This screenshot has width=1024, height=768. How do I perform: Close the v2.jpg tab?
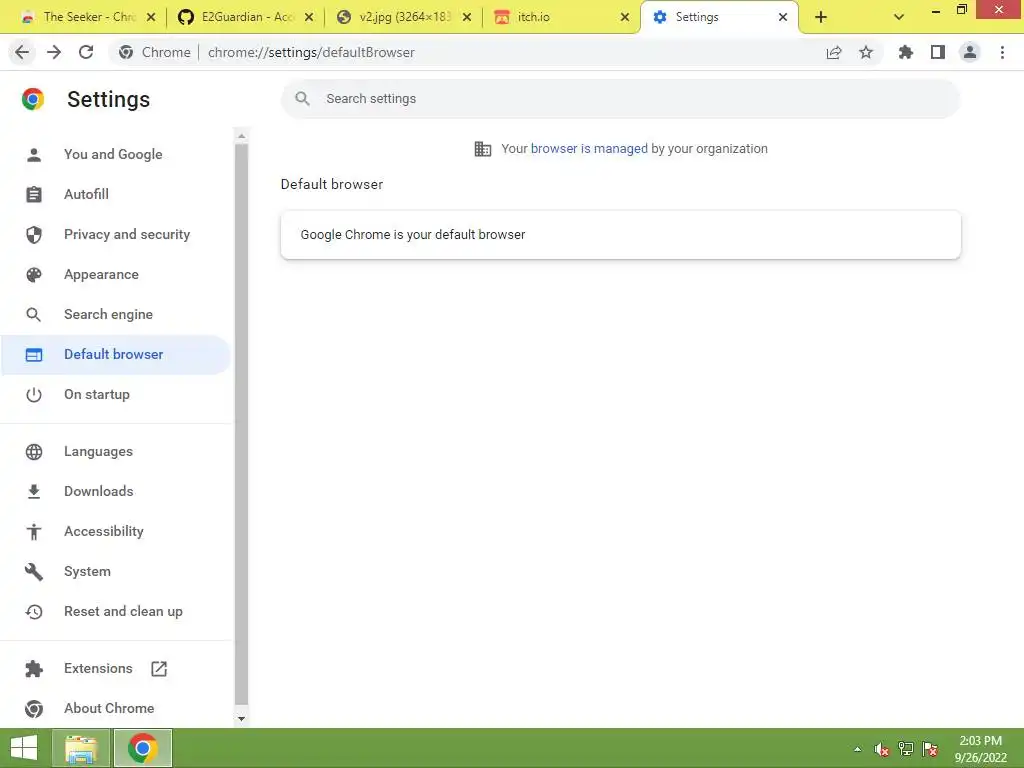tap(467, 17)
